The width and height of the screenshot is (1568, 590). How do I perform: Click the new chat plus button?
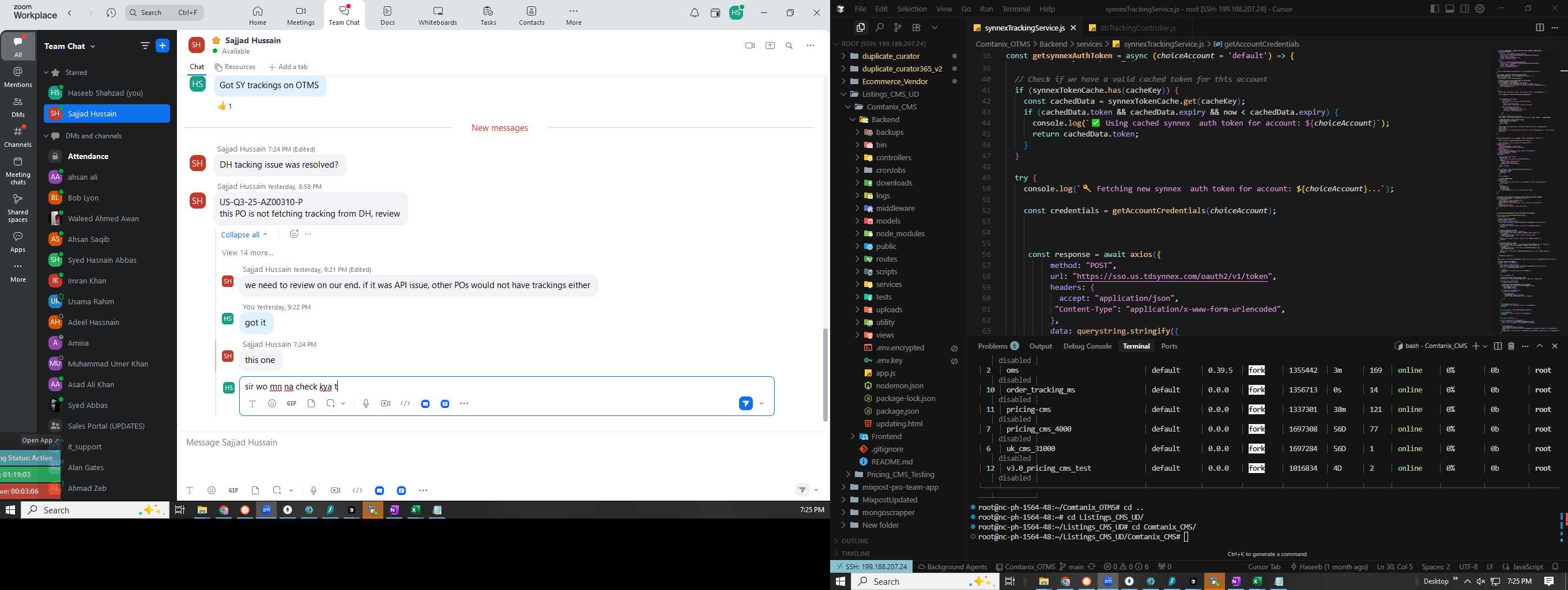[163, 46]
